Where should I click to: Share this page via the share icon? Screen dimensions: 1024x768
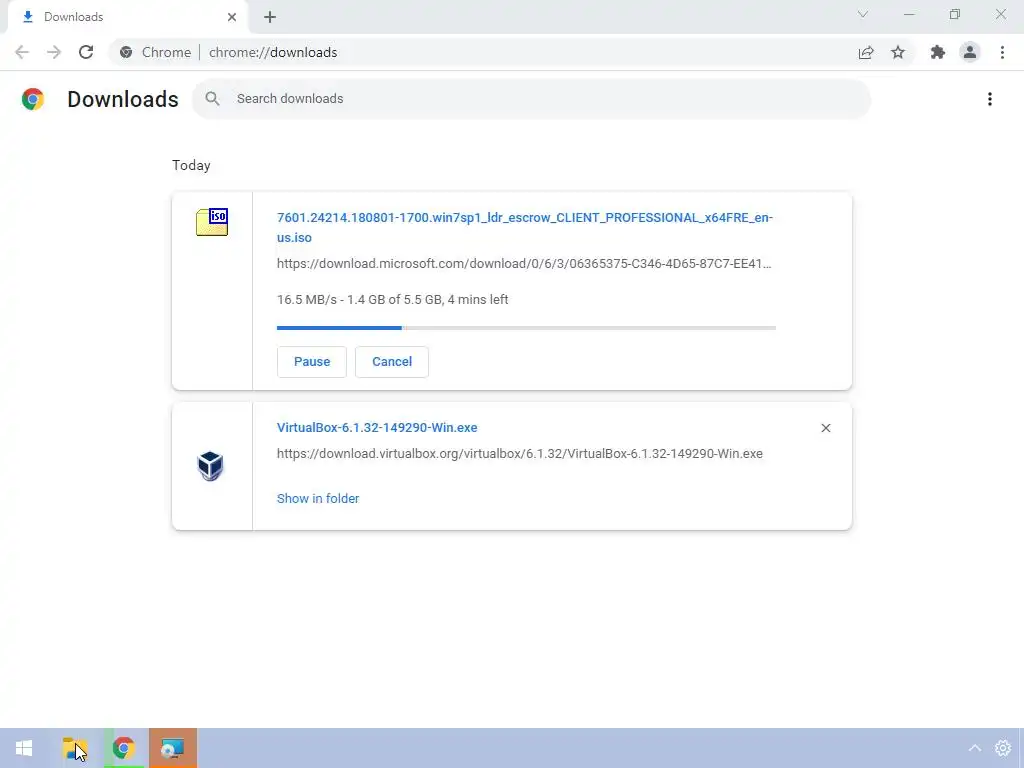(866, 52)
